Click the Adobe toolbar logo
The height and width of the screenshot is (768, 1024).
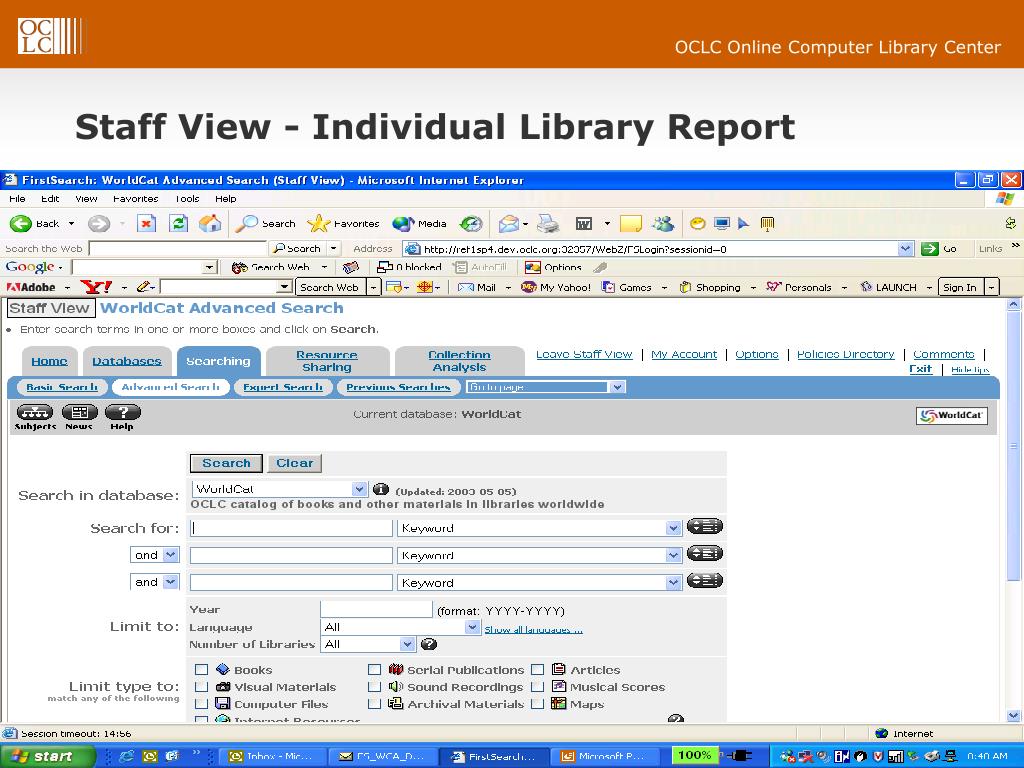coord(31,287)
